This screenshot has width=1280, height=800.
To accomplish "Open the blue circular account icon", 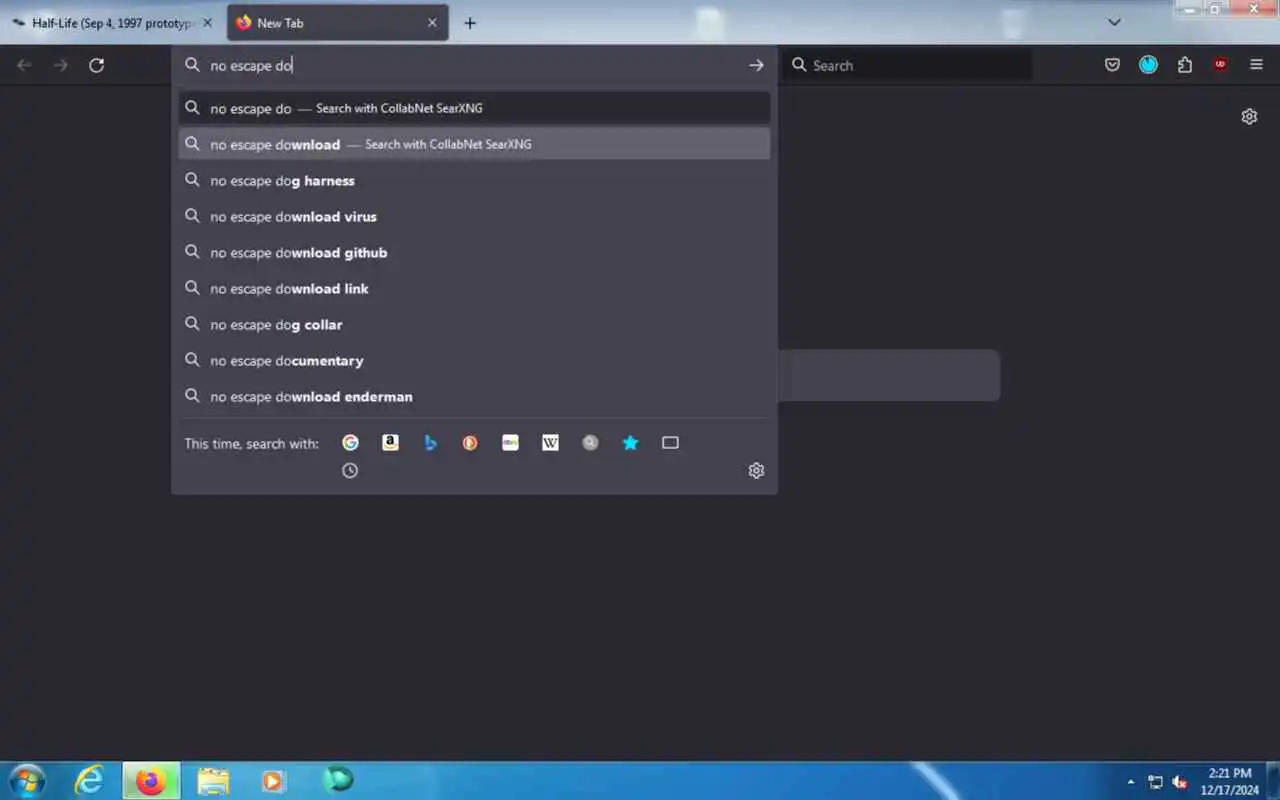I will (x=1148, y=65).
